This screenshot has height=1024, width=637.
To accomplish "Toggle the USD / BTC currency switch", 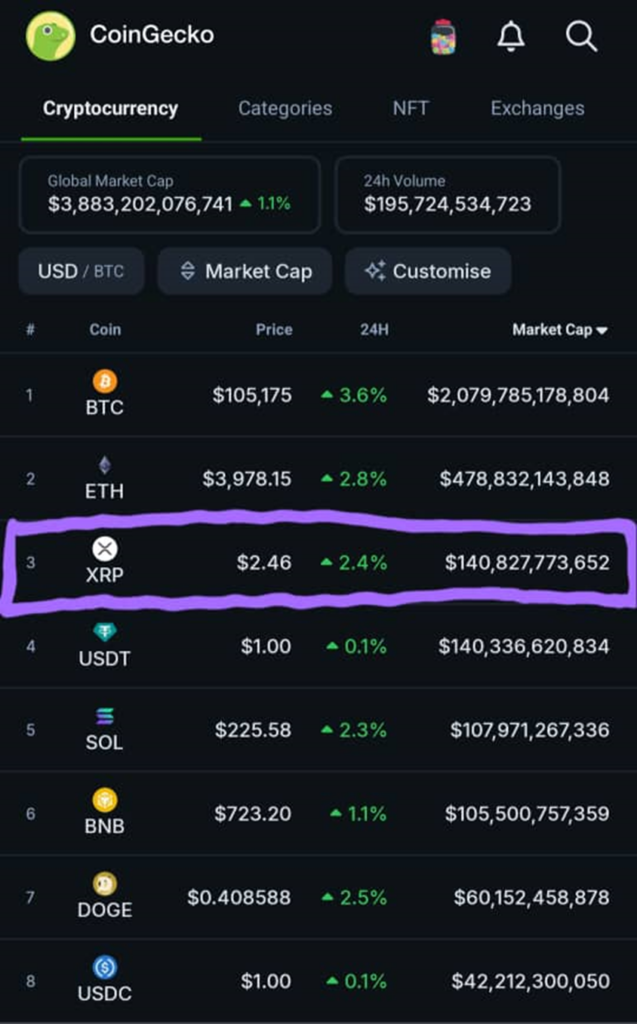I will point(81,271).
